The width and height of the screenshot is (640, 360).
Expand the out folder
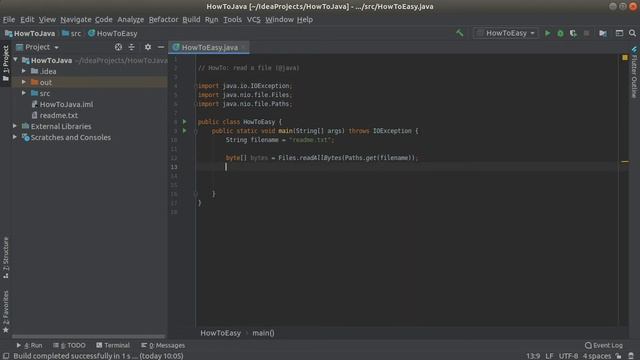(x=24, y=82)
